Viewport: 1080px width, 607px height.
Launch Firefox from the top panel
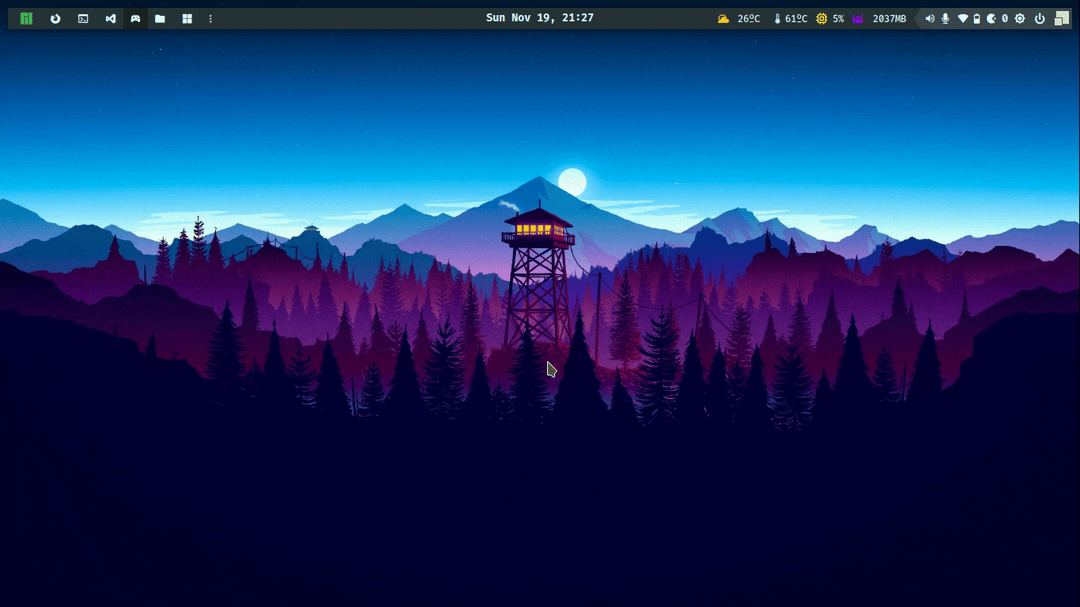55,19
